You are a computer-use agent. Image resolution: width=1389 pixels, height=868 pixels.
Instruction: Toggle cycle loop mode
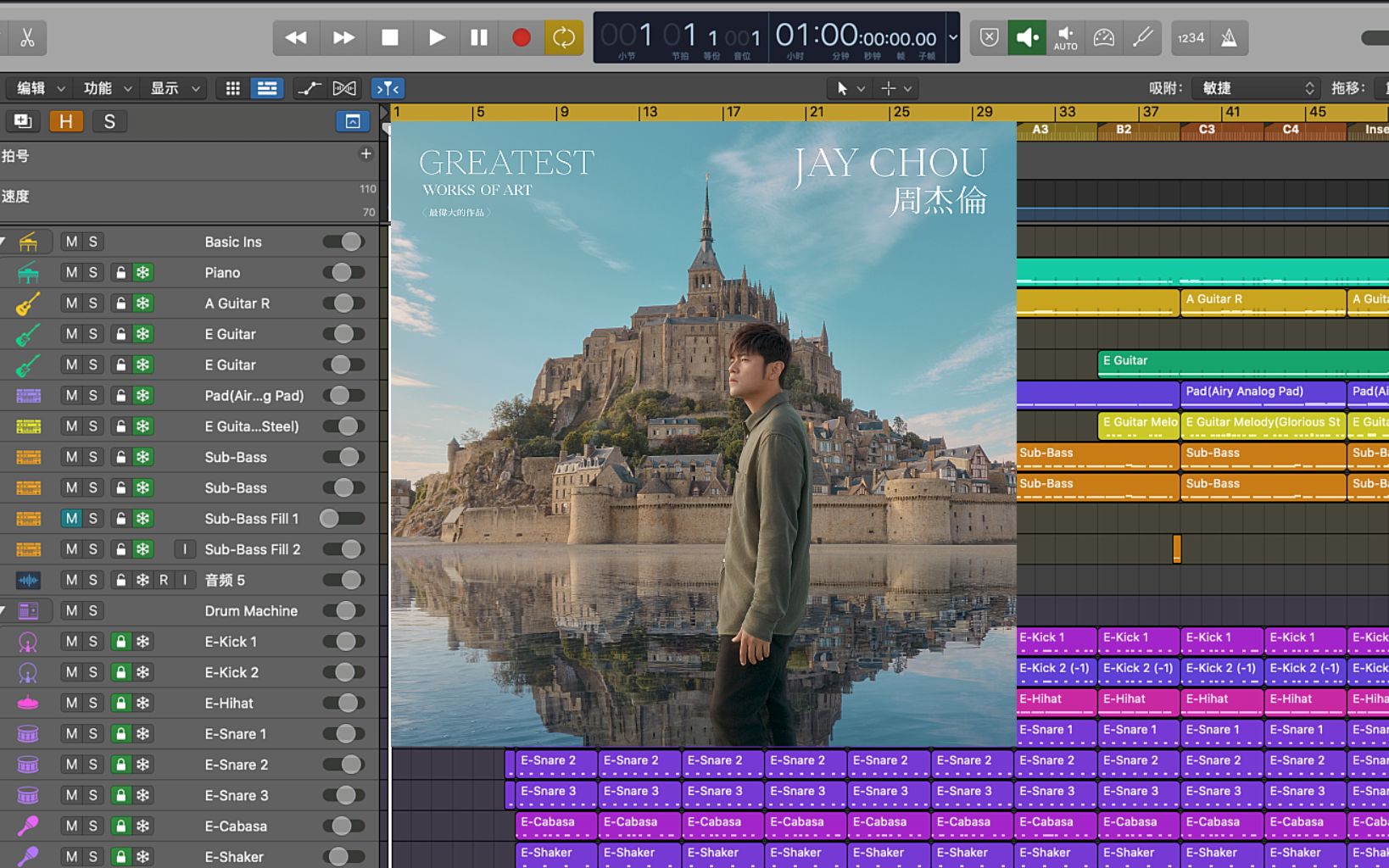pos(564,38)
